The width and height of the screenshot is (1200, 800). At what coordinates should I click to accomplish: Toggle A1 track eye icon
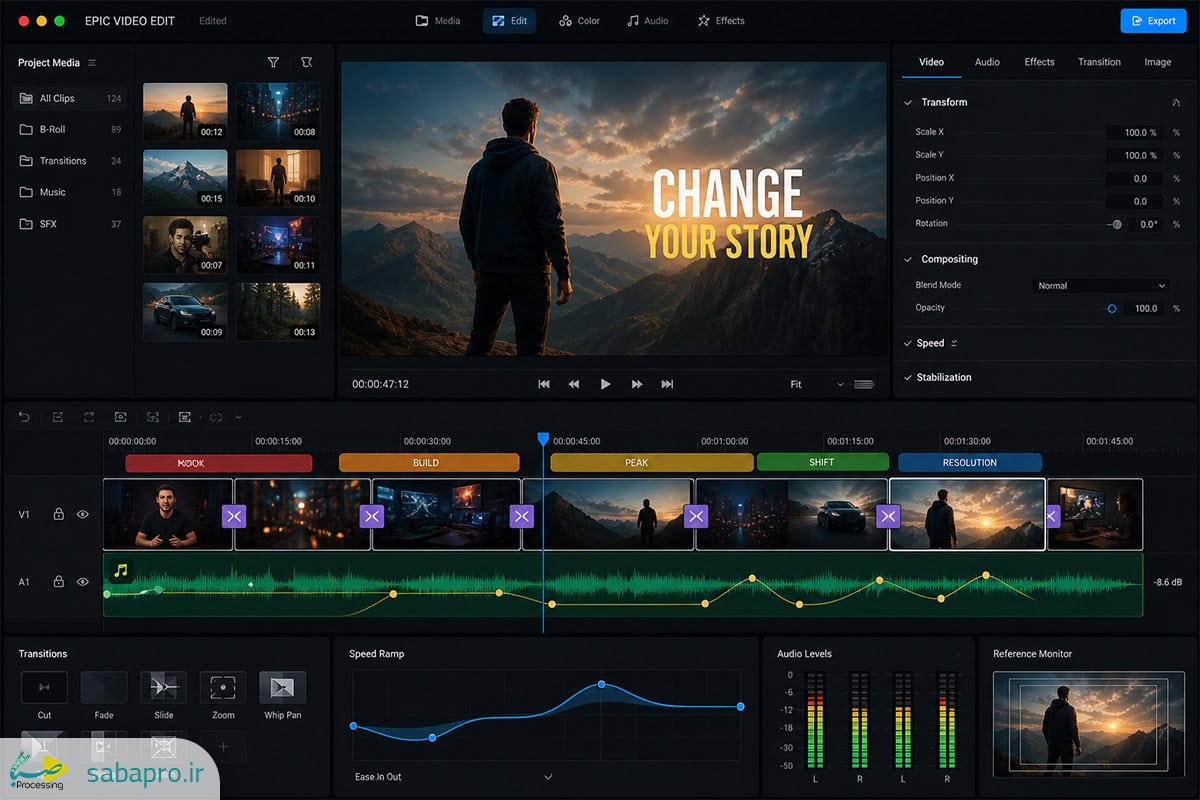[83, 581]
